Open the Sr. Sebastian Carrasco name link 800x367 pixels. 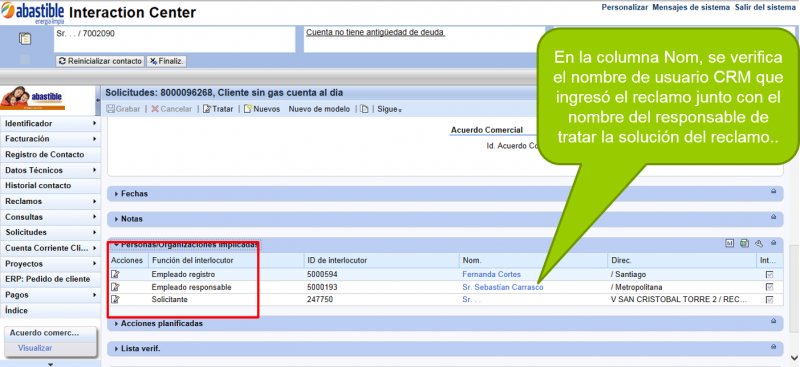(x=503, y=287)
